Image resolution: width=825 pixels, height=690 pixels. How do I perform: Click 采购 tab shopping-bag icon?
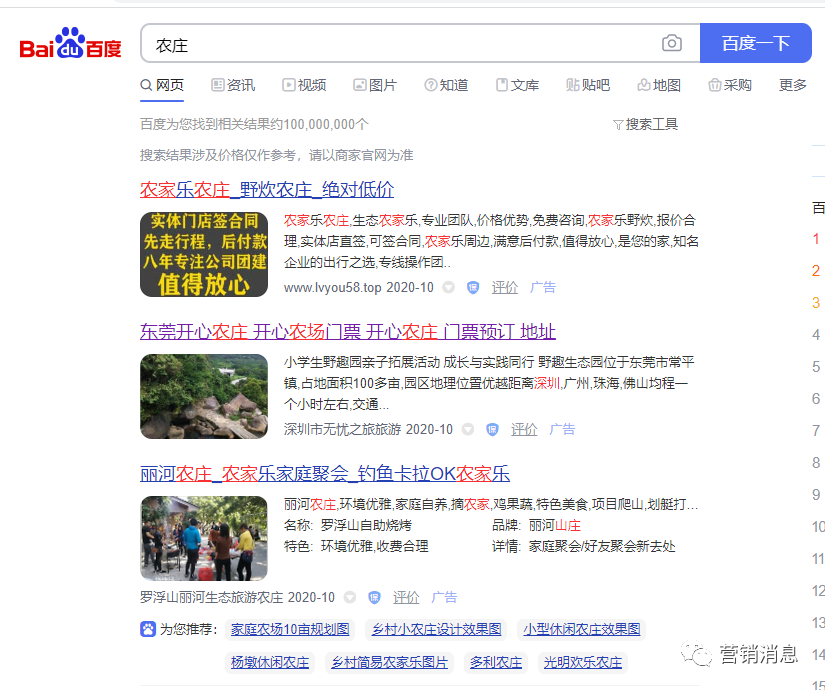(715, 85)
